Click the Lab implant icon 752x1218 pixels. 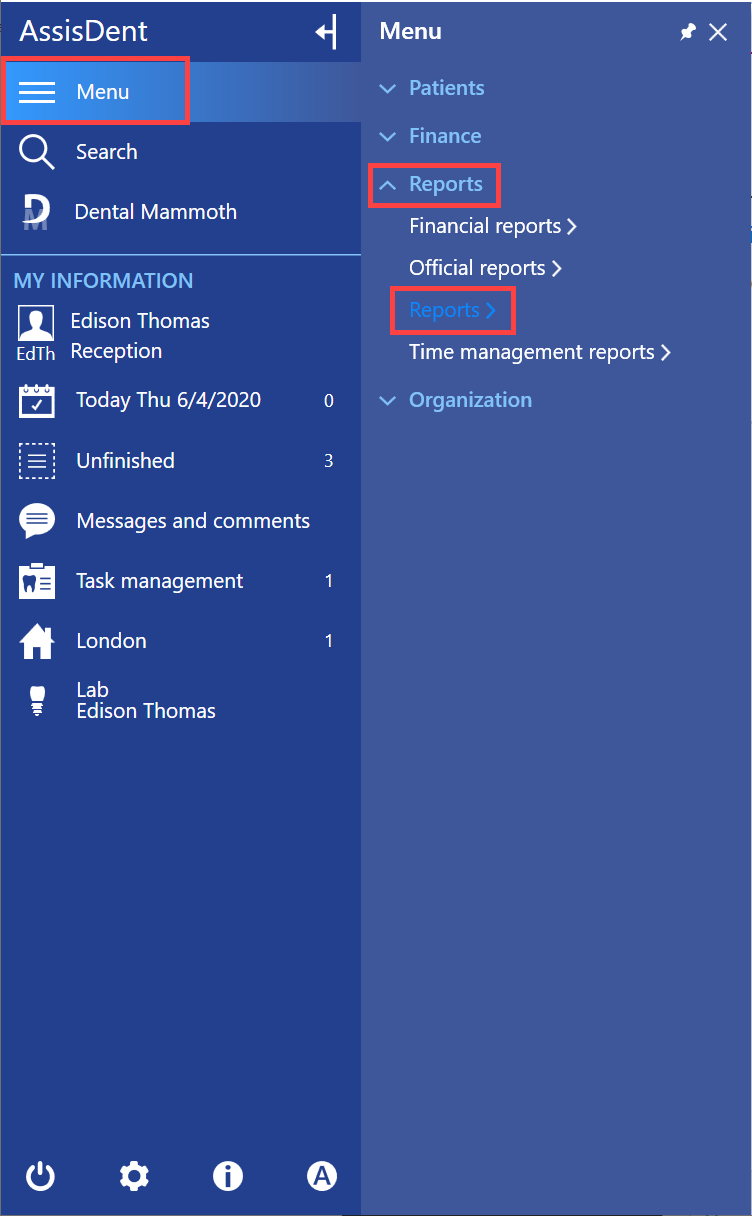click(37, 701)
